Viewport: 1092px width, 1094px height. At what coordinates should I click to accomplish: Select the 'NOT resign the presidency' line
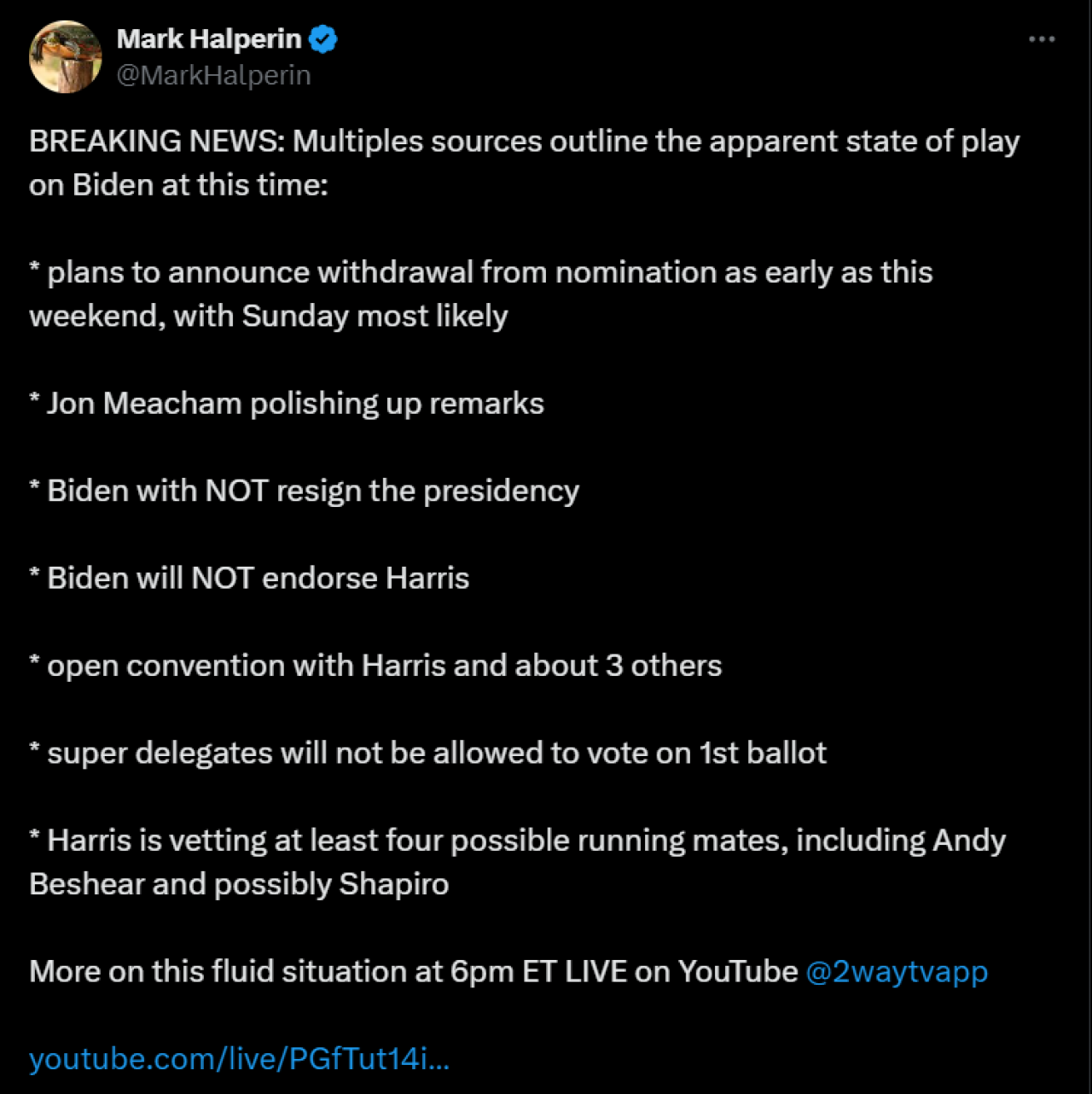pyautogui.click(x=305, y=491)
